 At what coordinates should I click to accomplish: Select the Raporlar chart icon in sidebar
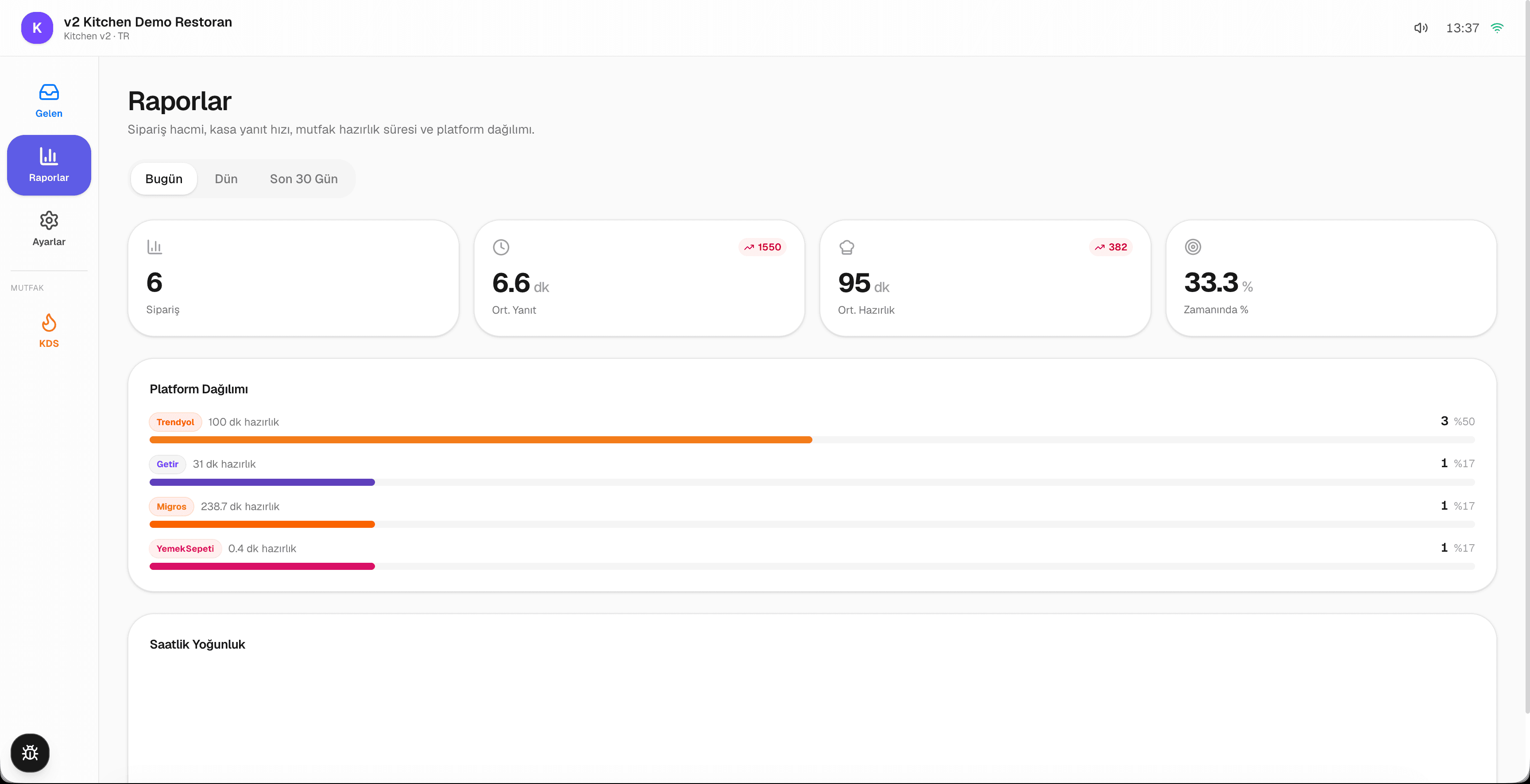click(49, 156)
